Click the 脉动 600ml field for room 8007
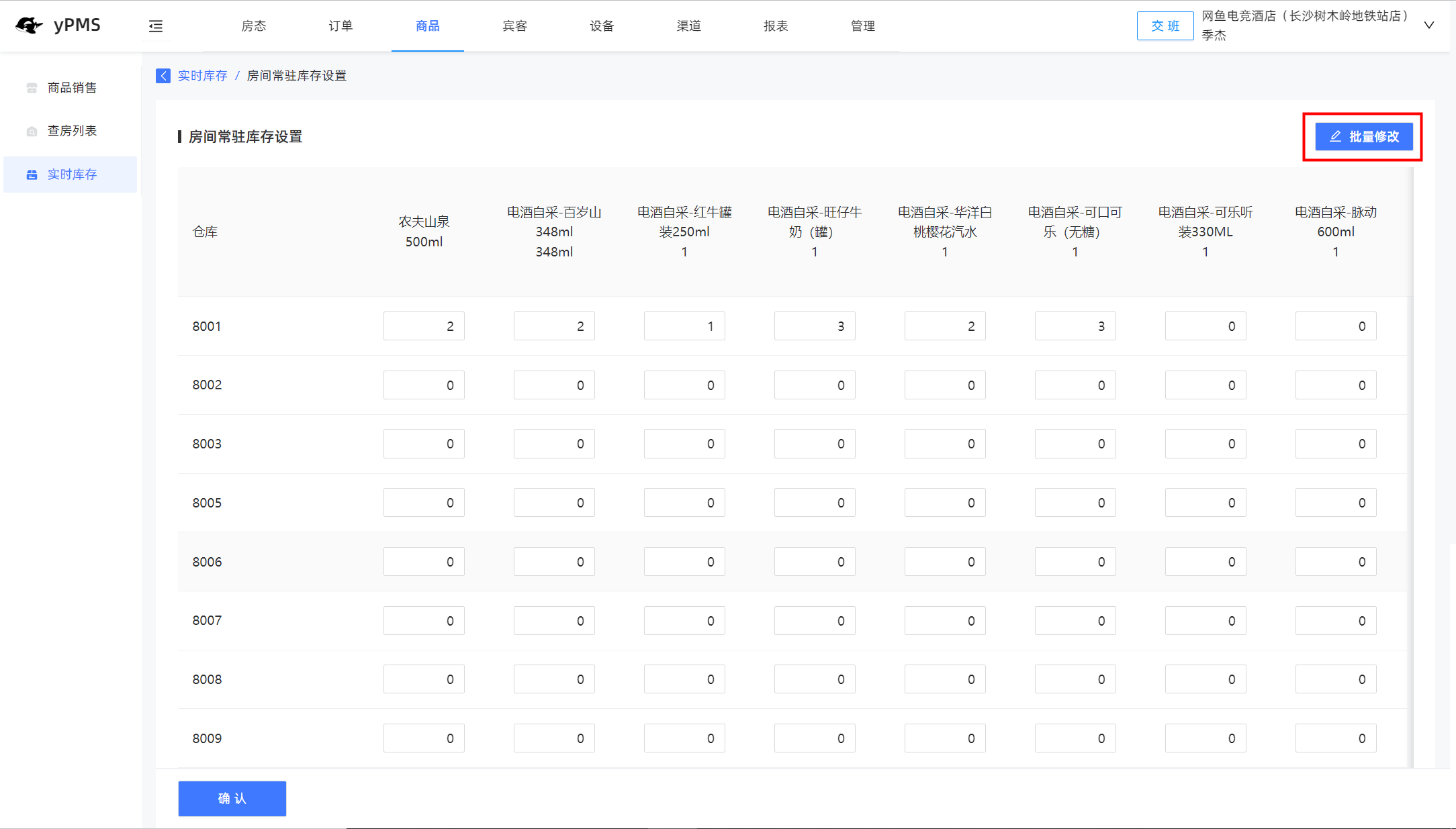1456x829 pixels. coord(1336,621)
